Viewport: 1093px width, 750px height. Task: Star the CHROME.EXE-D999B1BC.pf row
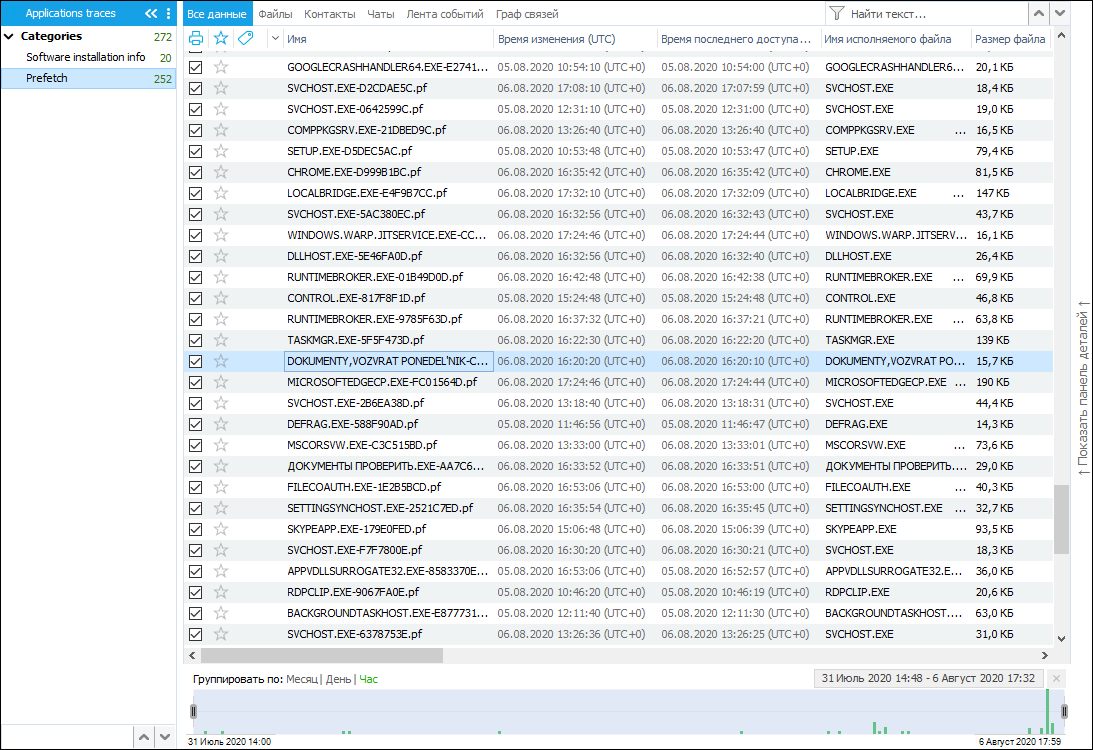point(221,171)
